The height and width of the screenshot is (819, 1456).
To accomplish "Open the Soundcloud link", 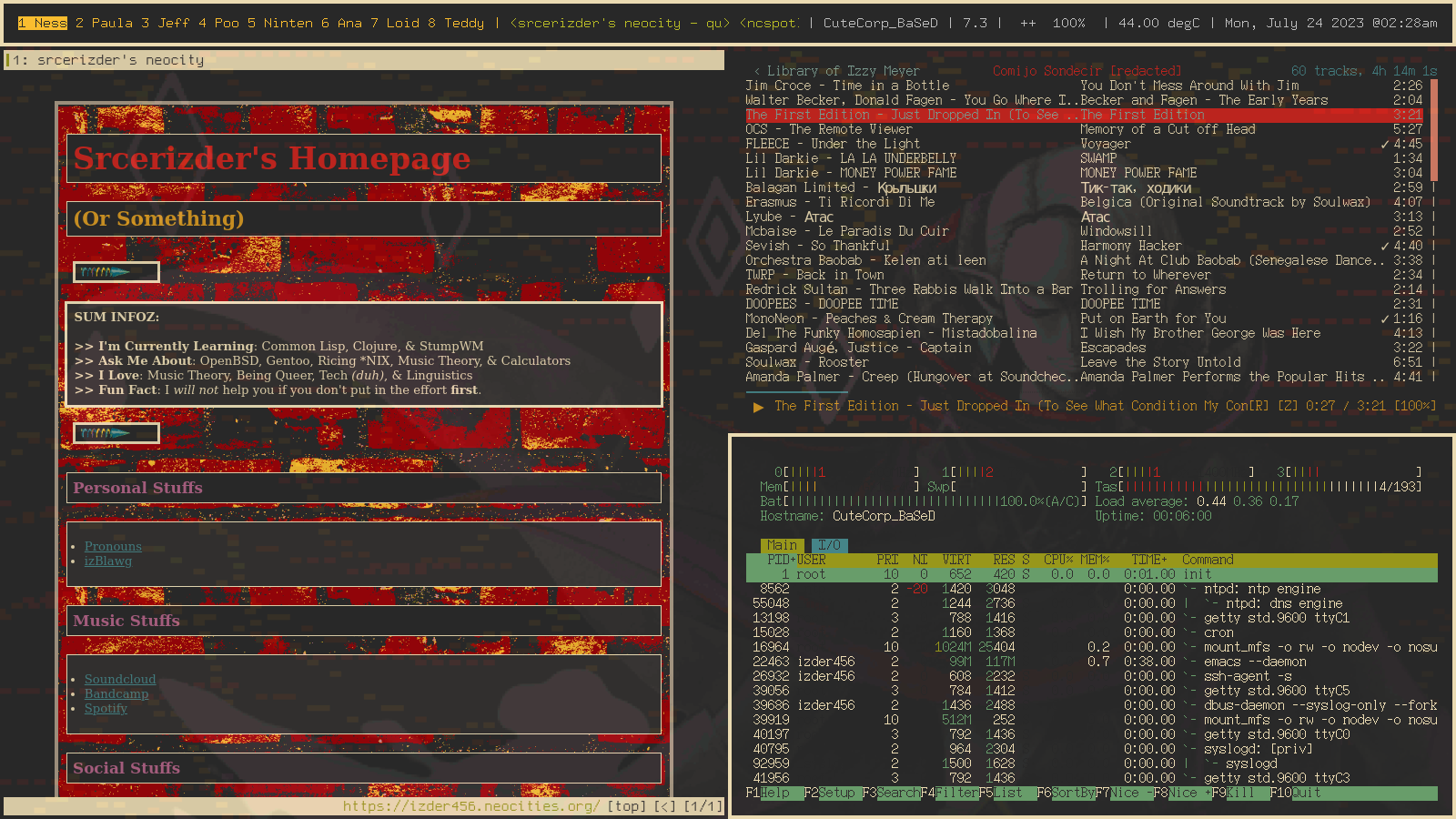I will pyautogui.click(x=120, y=679).
